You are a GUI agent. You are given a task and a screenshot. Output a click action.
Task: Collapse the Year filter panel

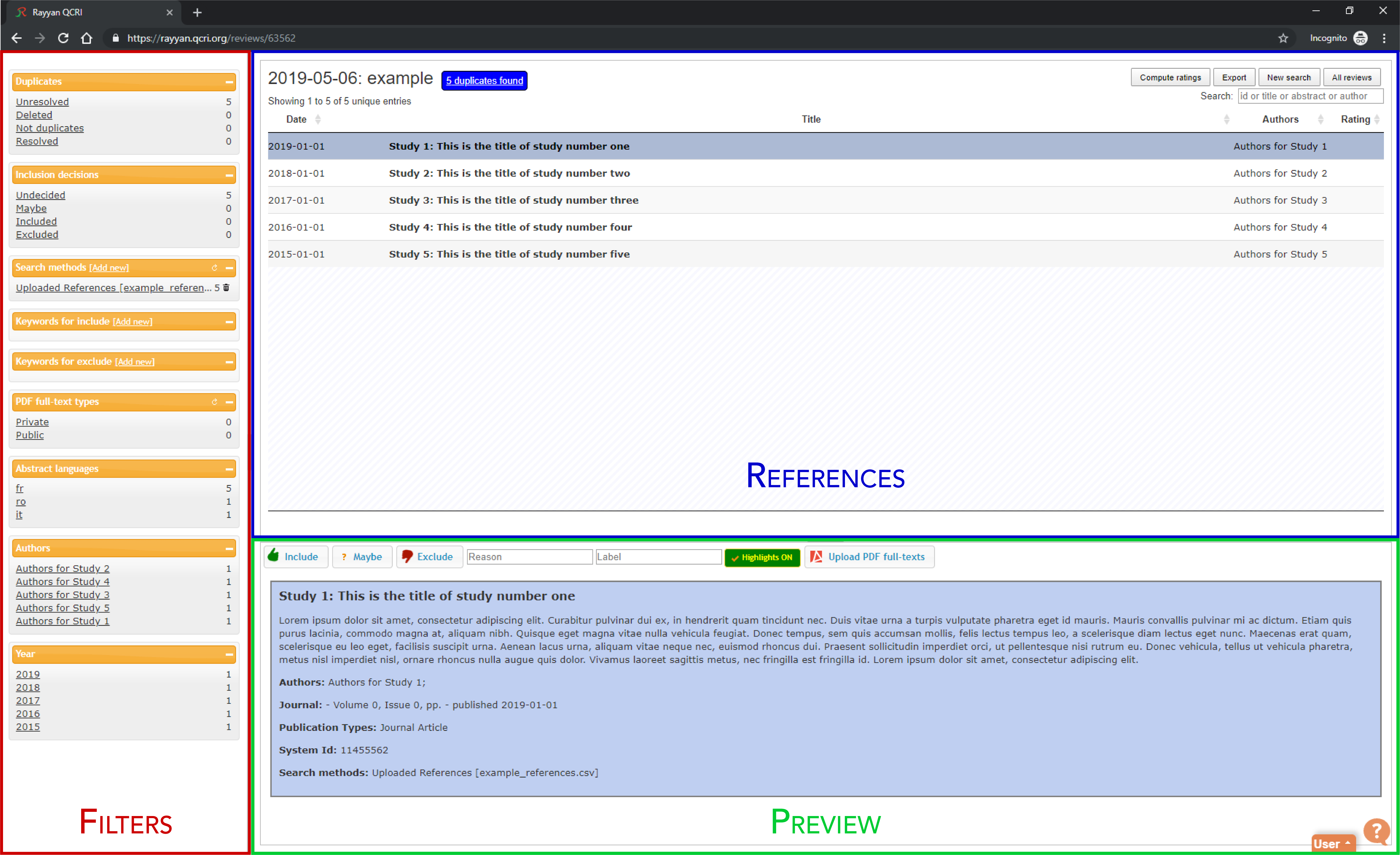pos(229,654)
